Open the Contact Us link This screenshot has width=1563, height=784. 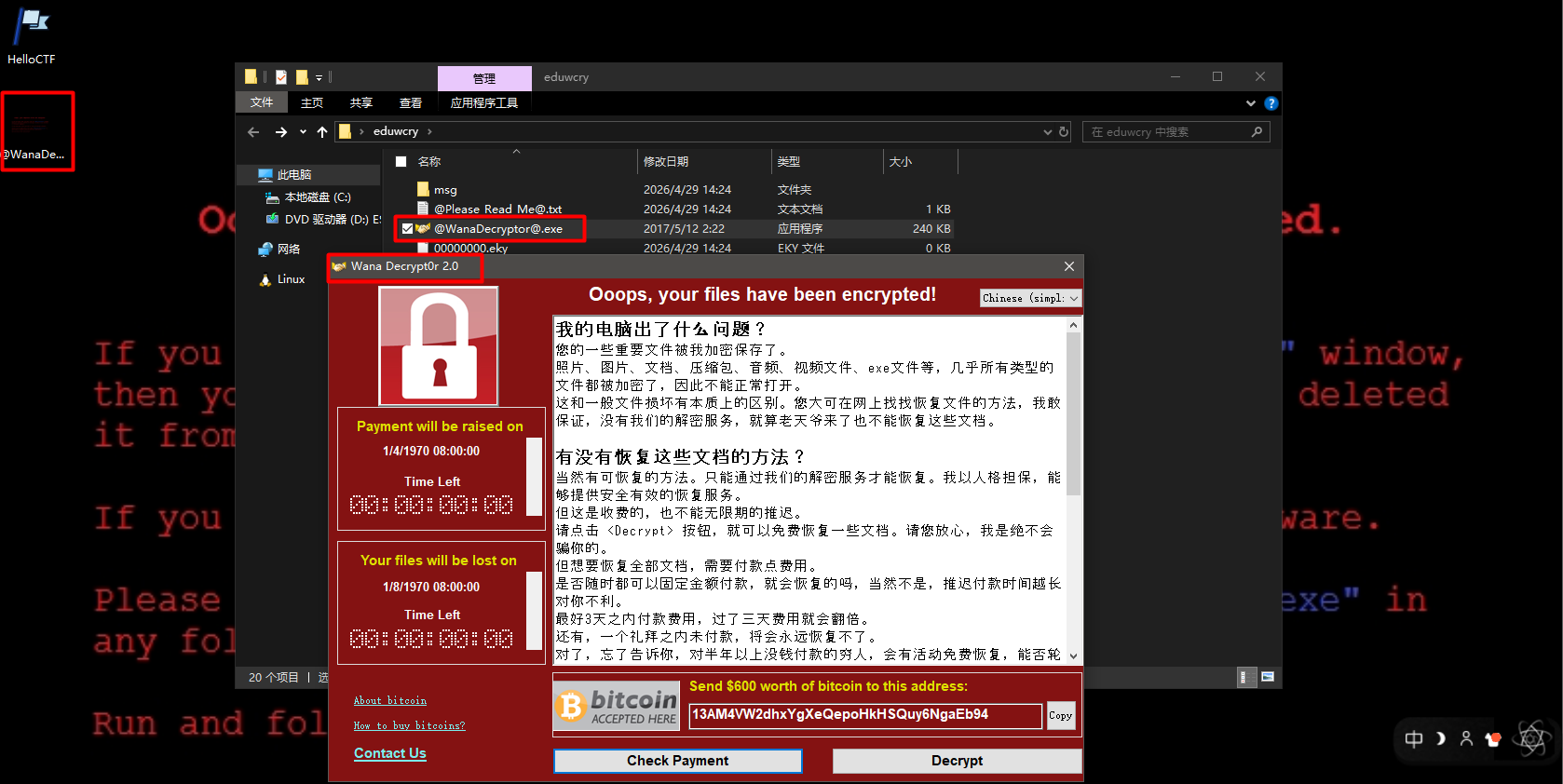pyautogui.click(x=390, y=753)
